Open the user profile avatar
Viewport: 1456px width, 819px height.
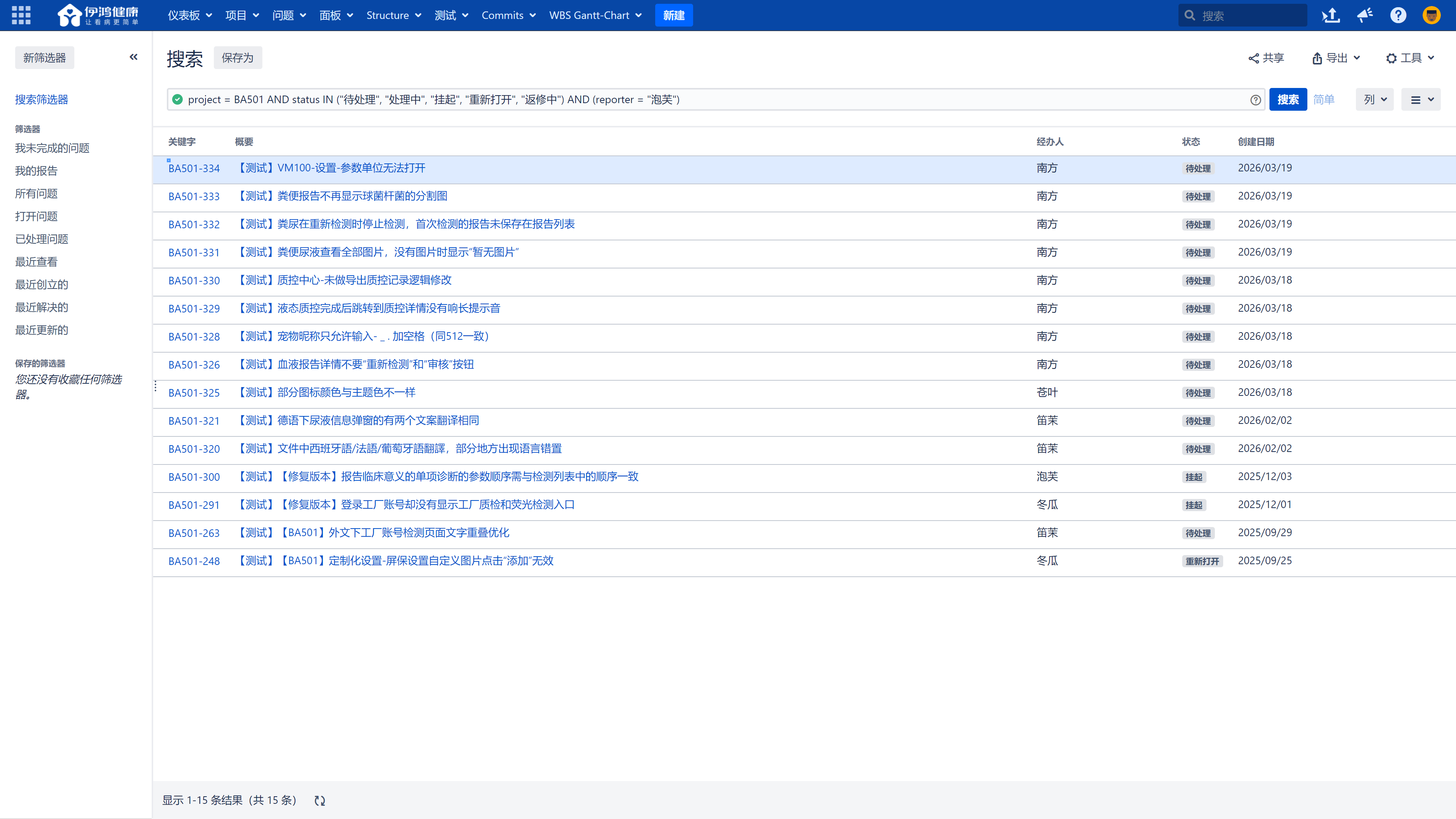point(1431,15)
